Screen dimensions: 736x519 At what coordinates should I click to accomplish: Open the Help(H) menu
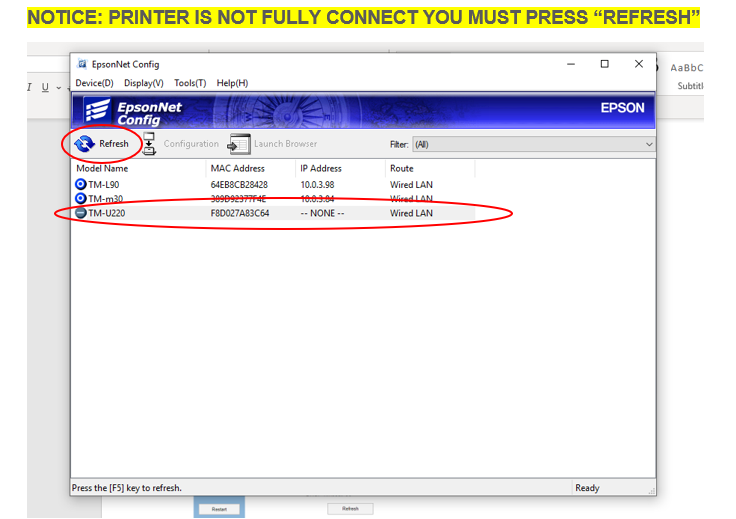tap(232, 83)
